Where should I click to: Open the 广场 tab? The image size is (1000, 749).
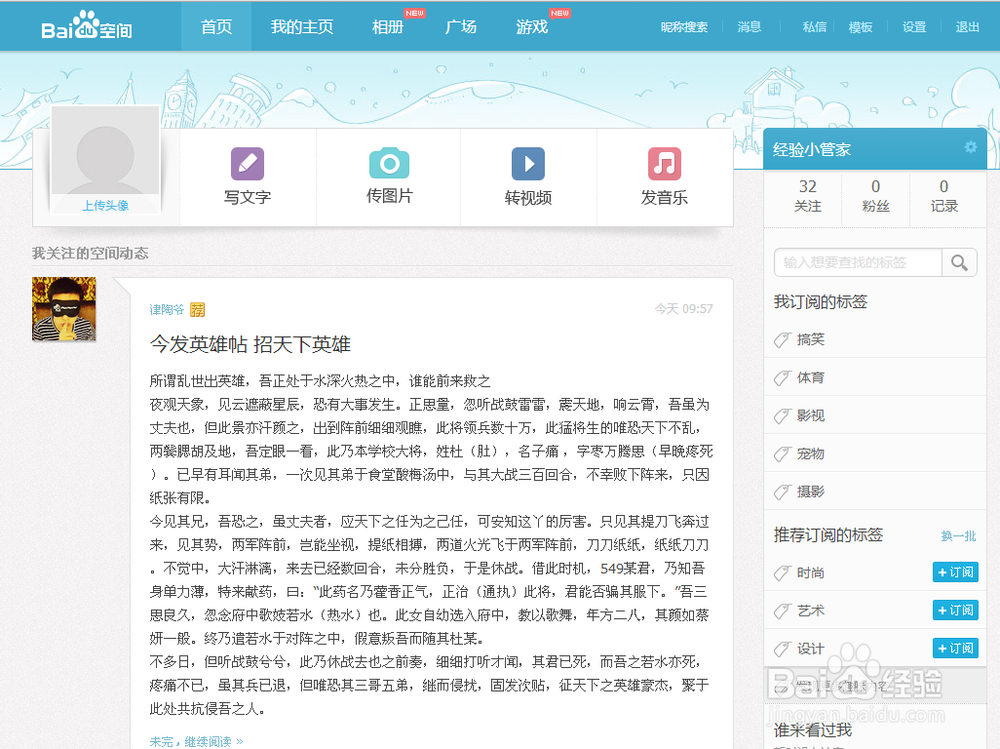coord(461,26)
